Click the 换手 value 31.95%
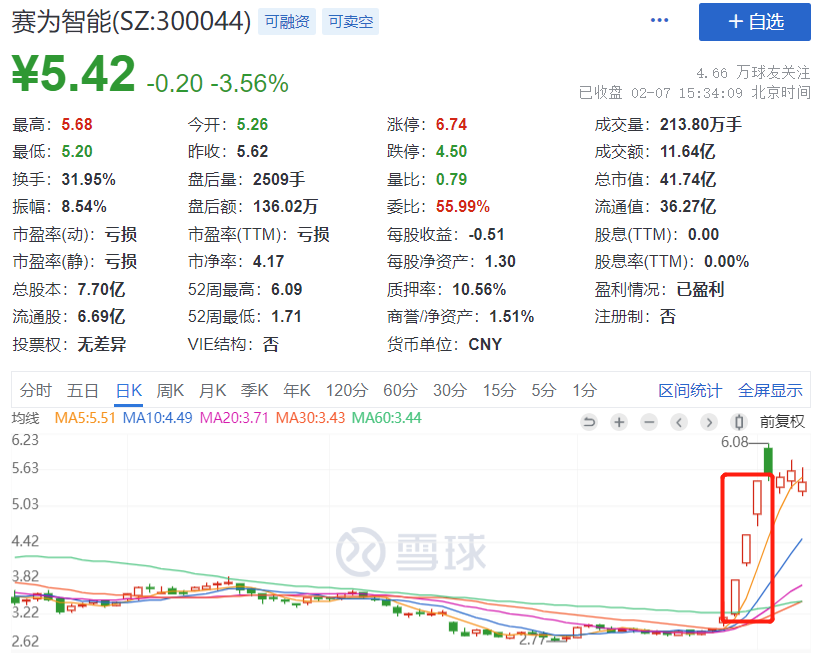820x653 pixels. (x=88, y=179)
